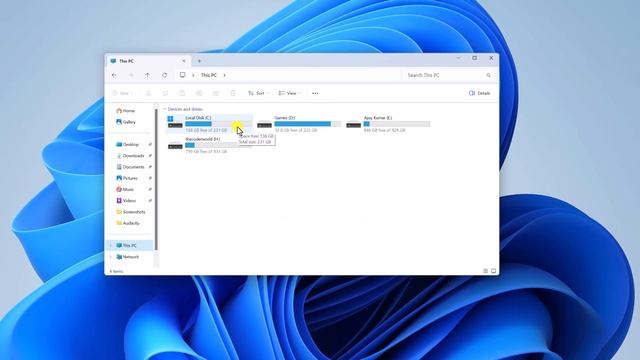640x360 pixels.
Task: Open the View dropdown menu
Action: point(289,93)
